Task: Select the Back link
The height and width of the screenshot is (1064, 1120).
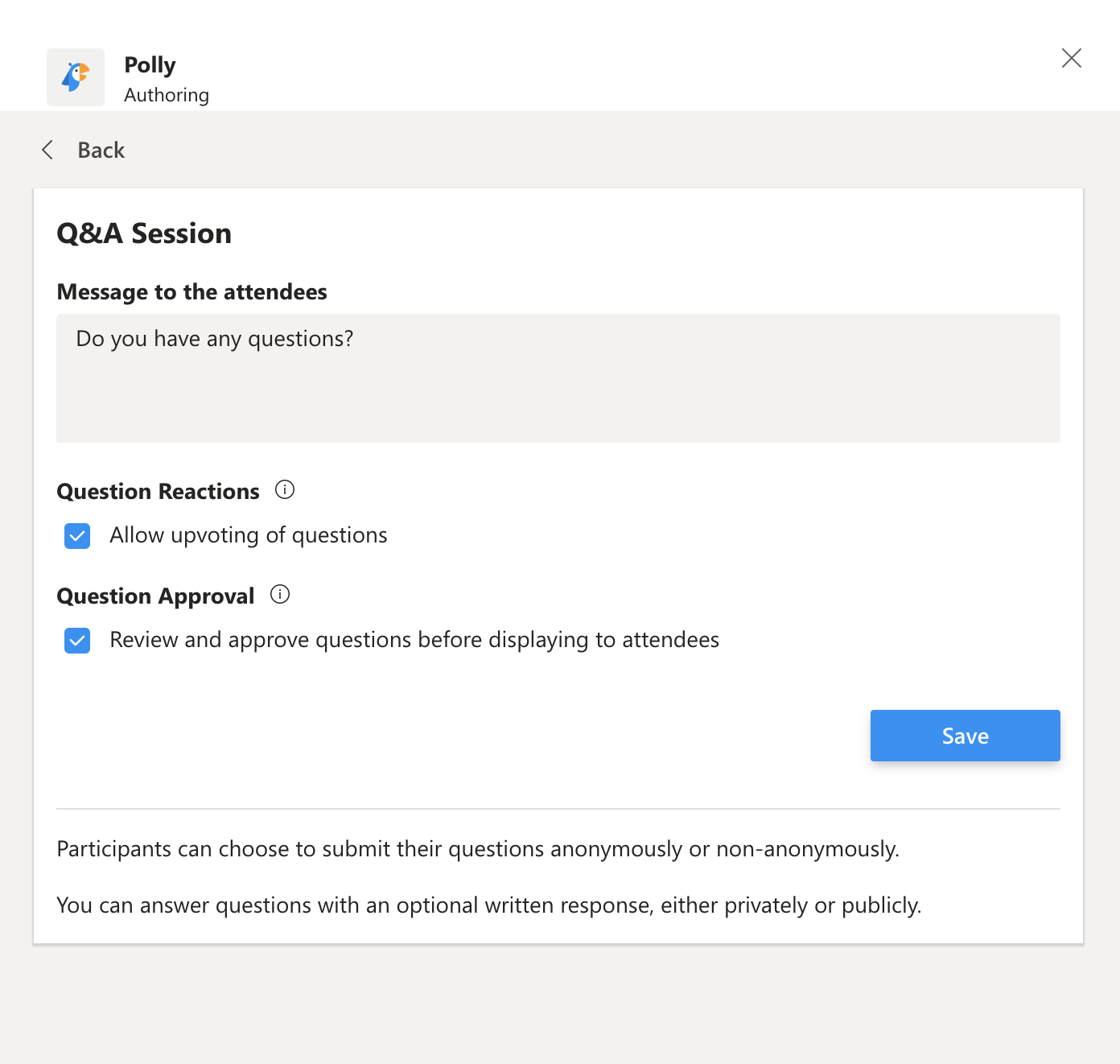Action: coord(101,150)
